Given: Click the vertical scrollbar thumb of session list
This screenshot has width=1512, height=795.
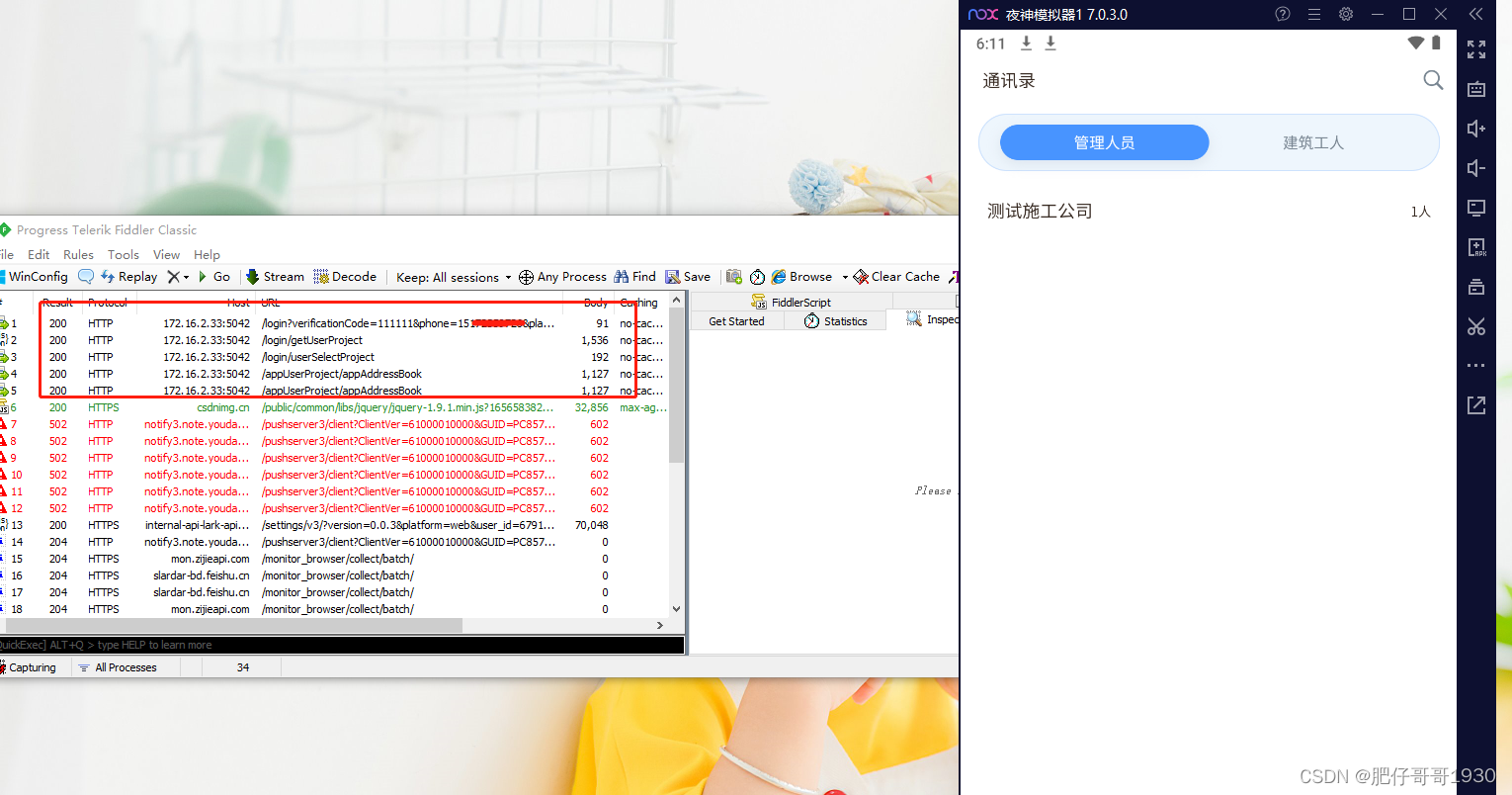Looking at the screenshot, I should 676,386.
